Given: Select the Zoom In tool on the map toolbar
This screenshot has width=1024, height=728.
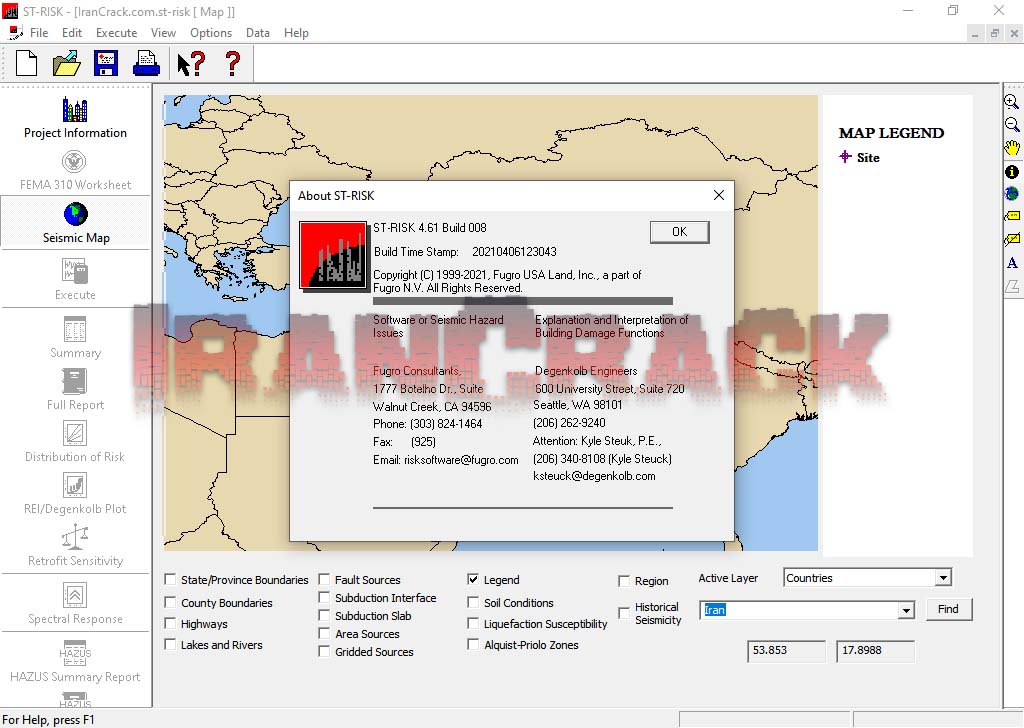Looking at the screenshot, I should click(1012, 101).
